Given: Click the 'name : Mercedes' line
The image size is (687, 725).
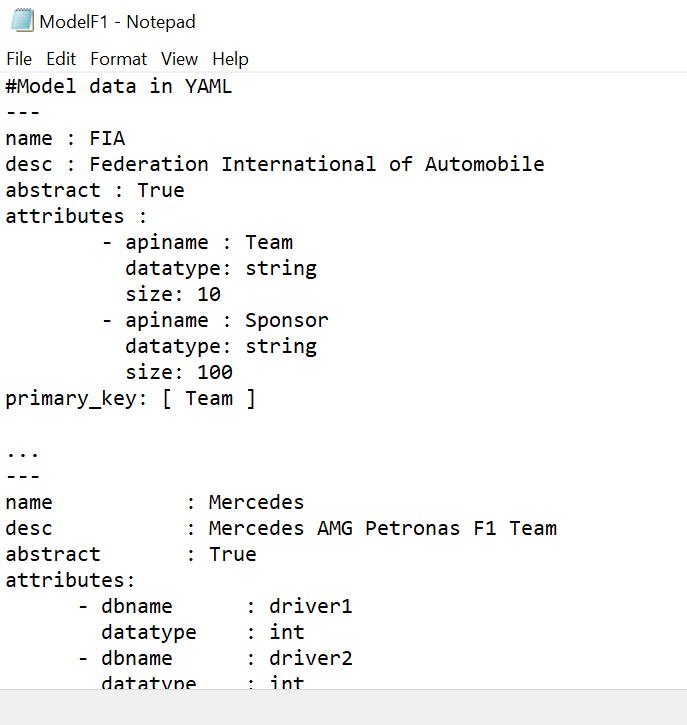Looking at the screenshot, I should coord(154,502).
